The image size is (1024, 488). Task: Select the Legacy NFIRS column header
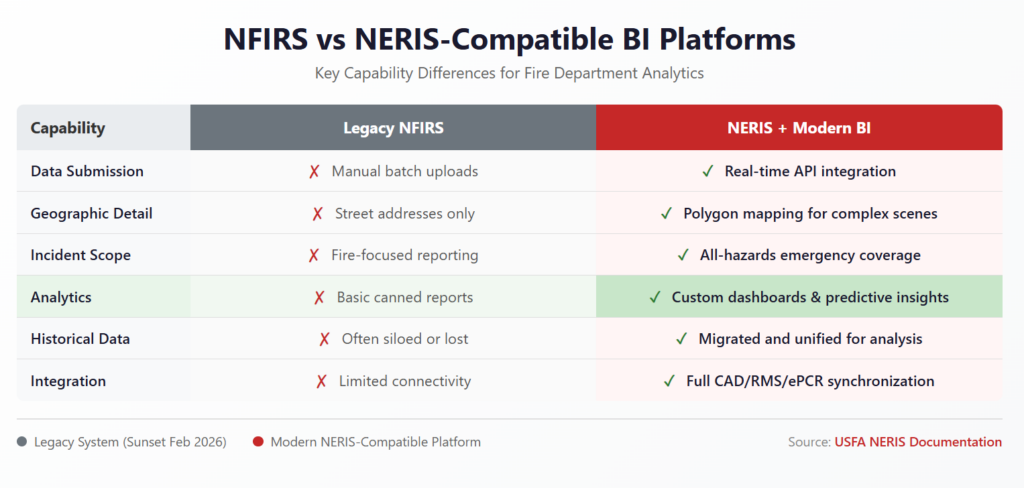click(393, 128)
